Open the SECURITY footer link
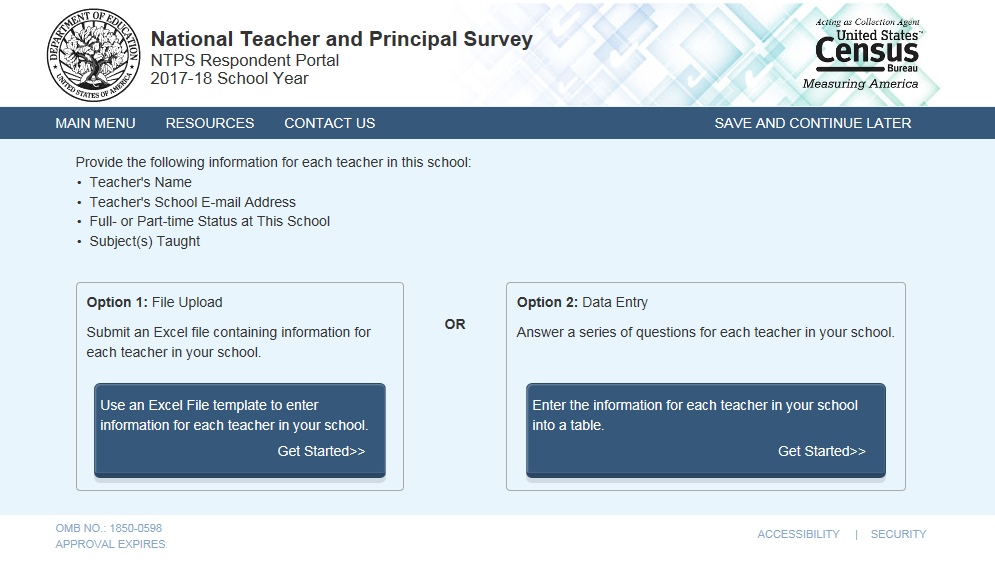The height and width of the screenshot is (573, 995). pos(898,534)
